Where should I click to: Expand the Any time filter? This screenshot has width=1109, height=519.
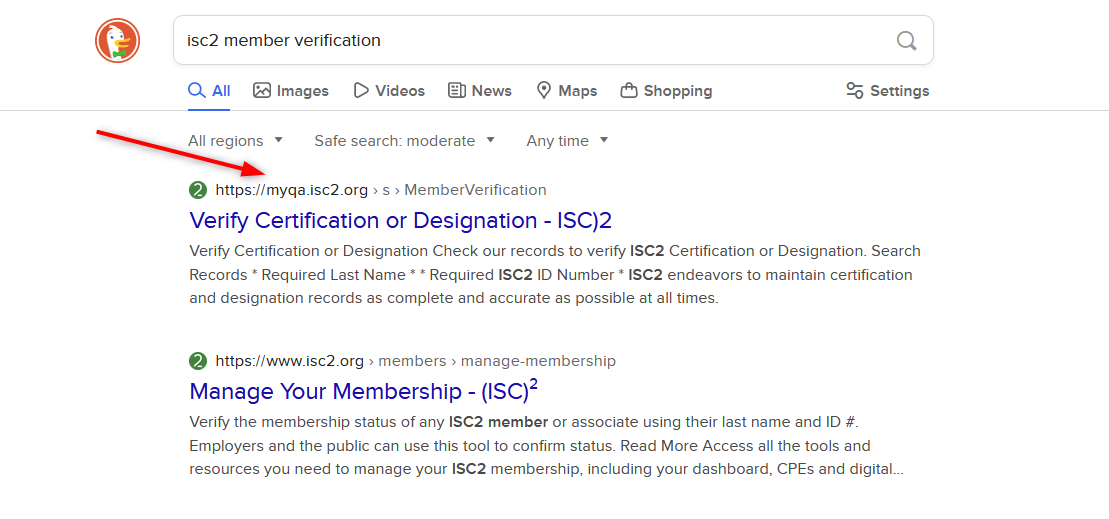pyautogui.click(x=567, y=141)
